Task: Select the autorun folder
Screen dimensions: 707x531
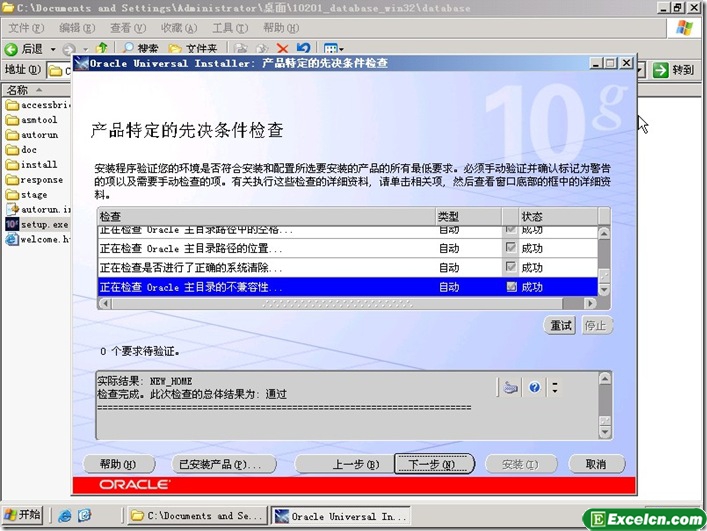Action: [x=32, y=135]
